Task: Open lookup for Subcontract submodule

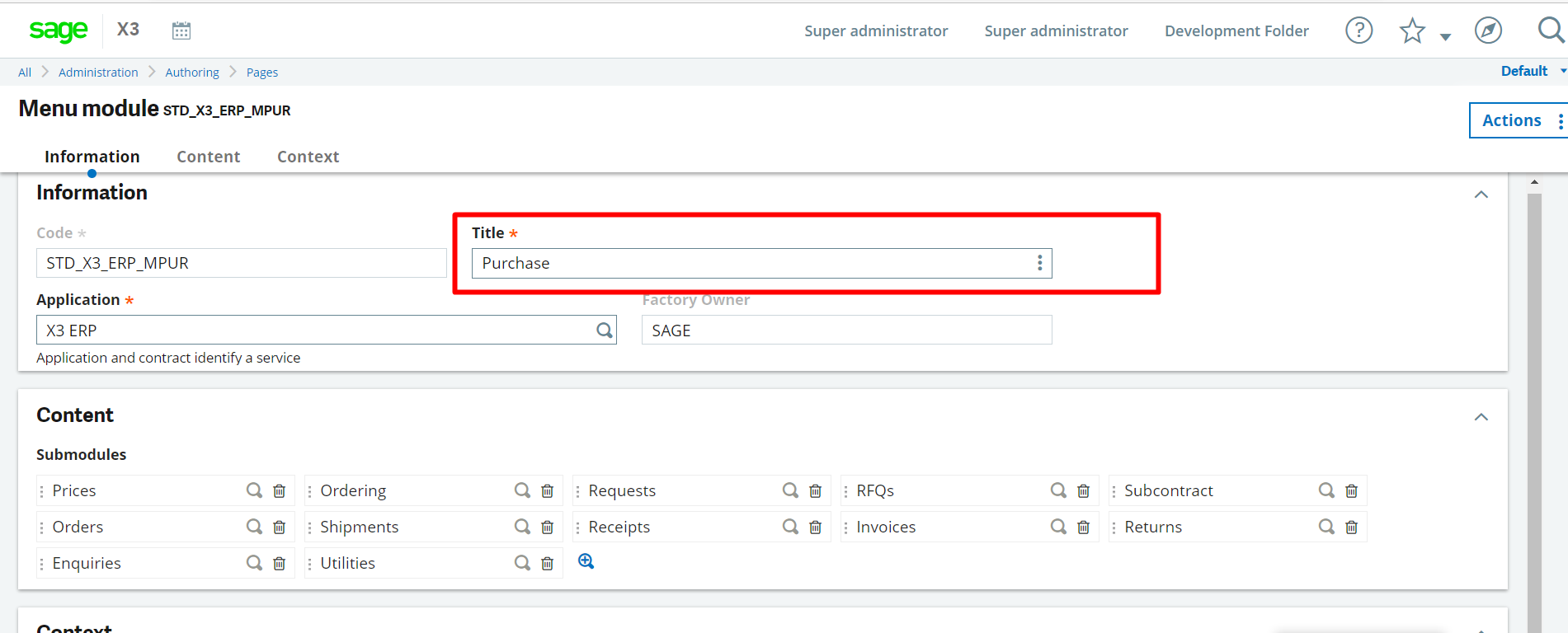Action: pyautogui.click(x=1326, y=490)
